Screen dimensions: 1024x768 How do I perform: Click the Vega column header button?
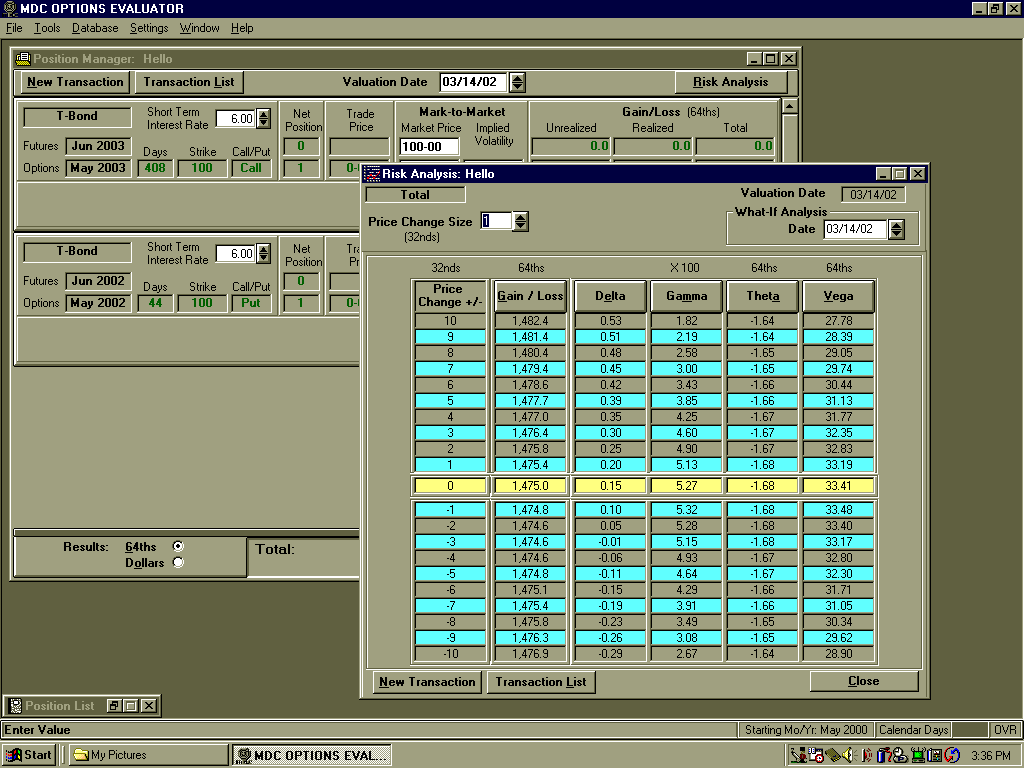(x=838, y=296)
